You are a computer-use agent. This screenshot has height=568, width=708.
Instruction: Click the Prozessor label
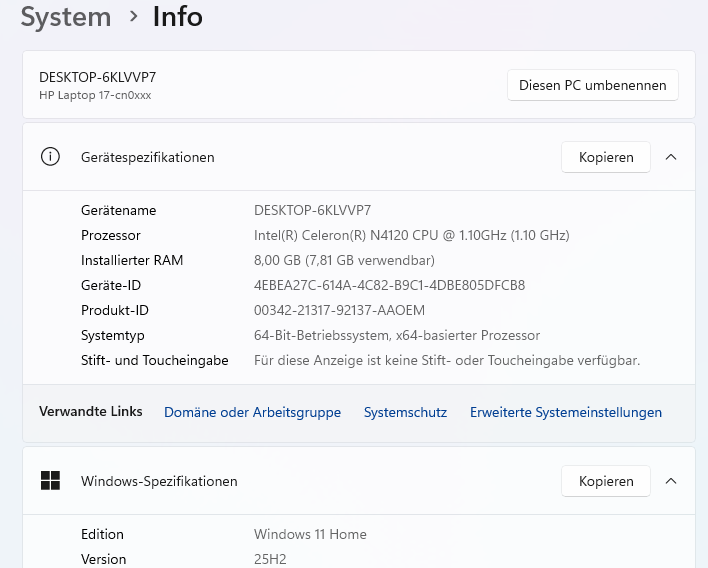(x=111, y=235)
